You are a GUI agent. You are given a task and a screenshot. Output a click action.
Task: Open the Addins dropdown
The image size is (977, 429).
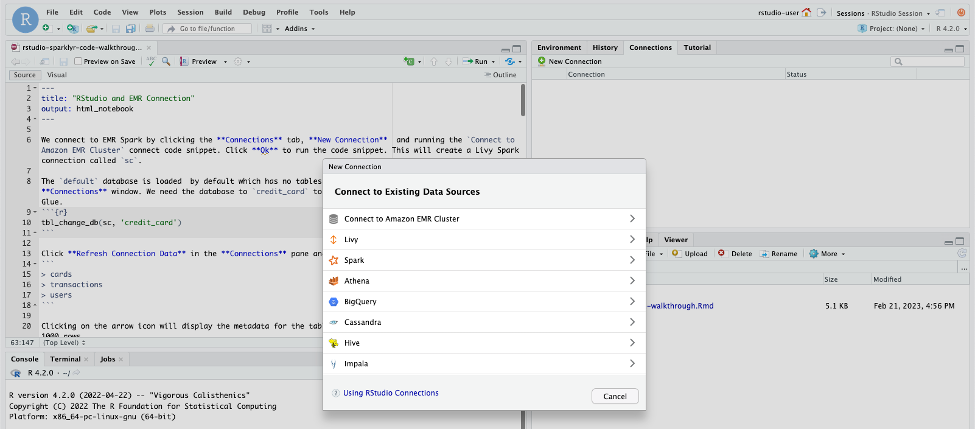coord(300,29)
